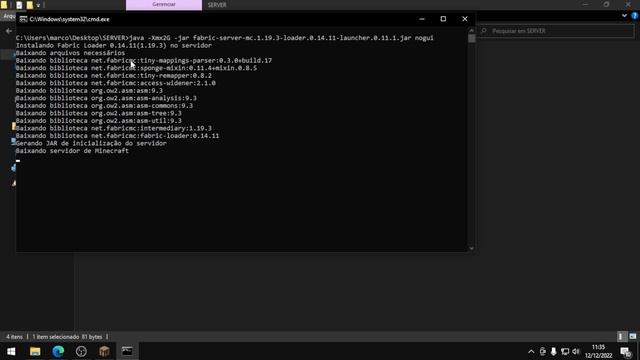The width and height of the screenshot is (640, 360).
Task: Click the line with tiny-remapper:0.8.2
Action: [113, 76]
